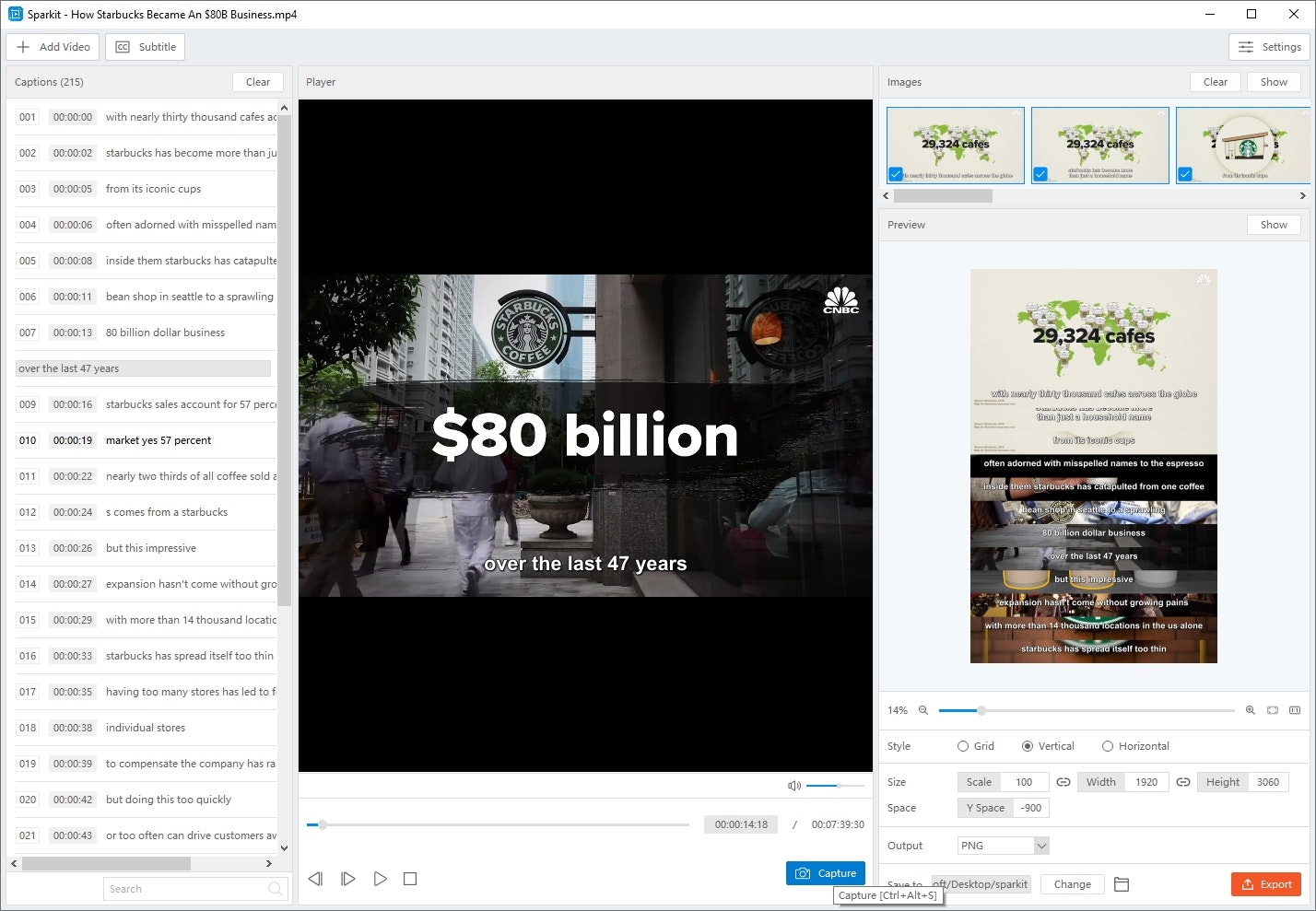1316x911 pixels.
Task: Select the Vertical style option
Action: click(1048, 746)
